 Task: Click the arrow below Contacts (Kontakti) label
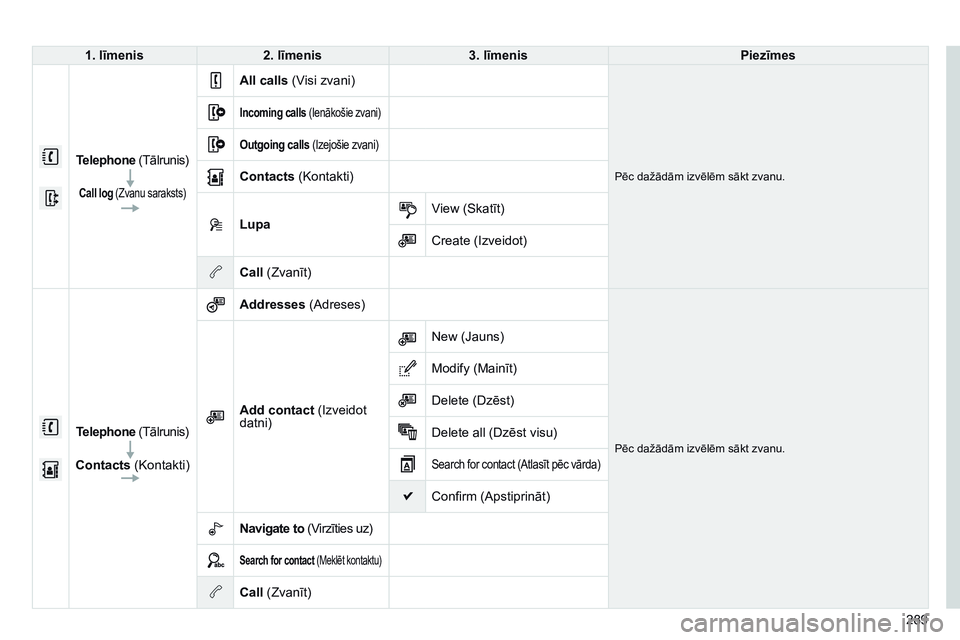[130, 478]
